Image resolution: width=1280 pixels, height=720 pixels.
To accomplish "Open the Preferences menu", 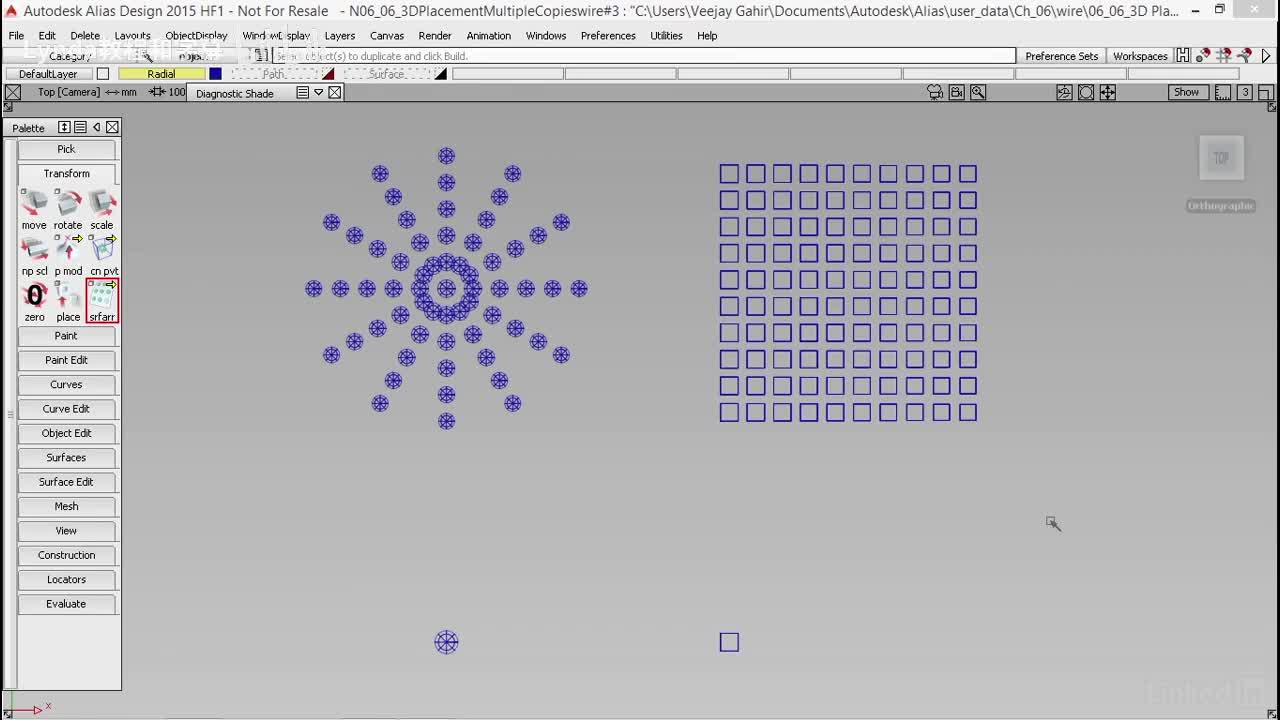I will 608,36.
